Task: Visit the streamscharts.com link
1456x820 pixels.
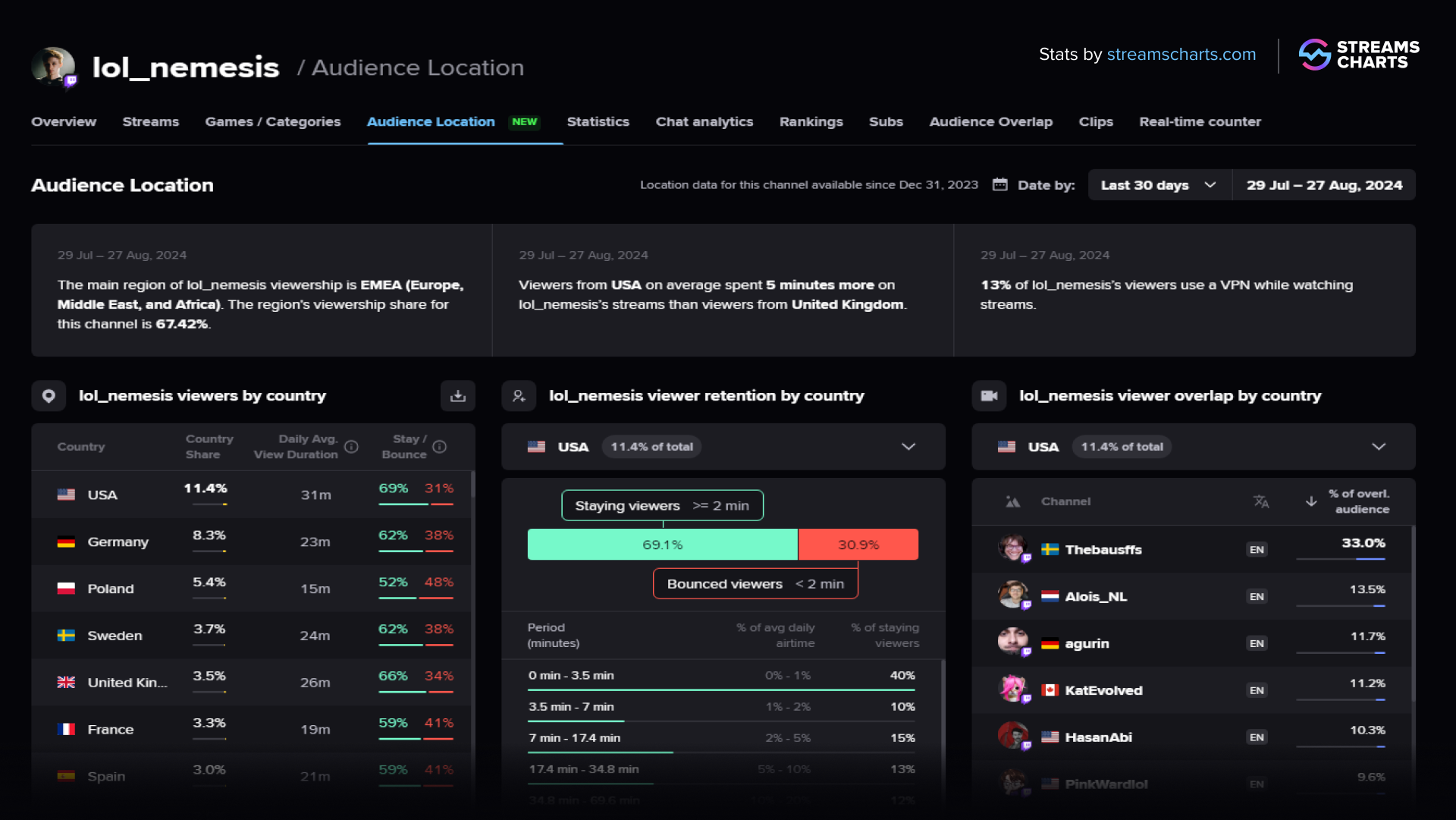Action: coord(1181,54)
